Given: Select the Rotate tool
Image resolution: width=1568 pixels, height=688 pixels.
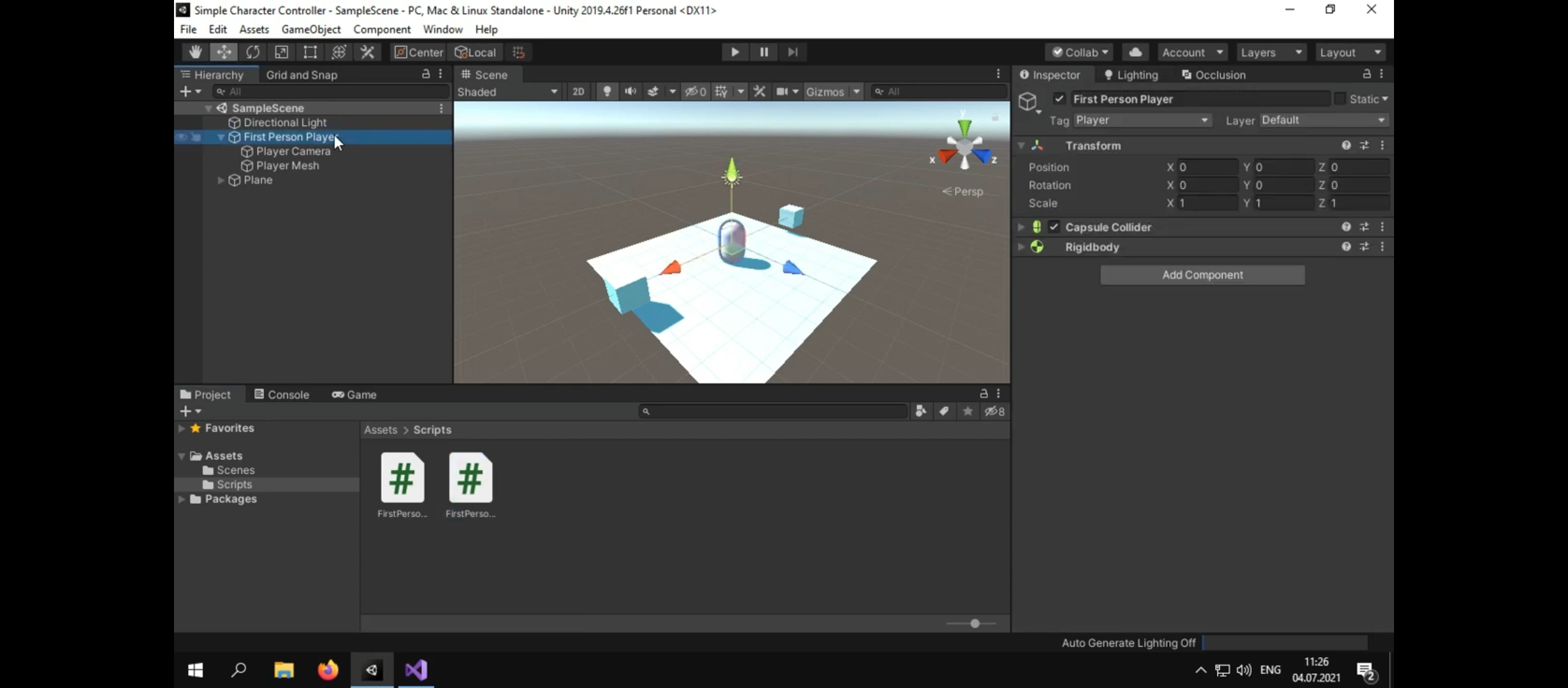Looking at the screenshot, I should pyautogui.click(x=253, y=52).
